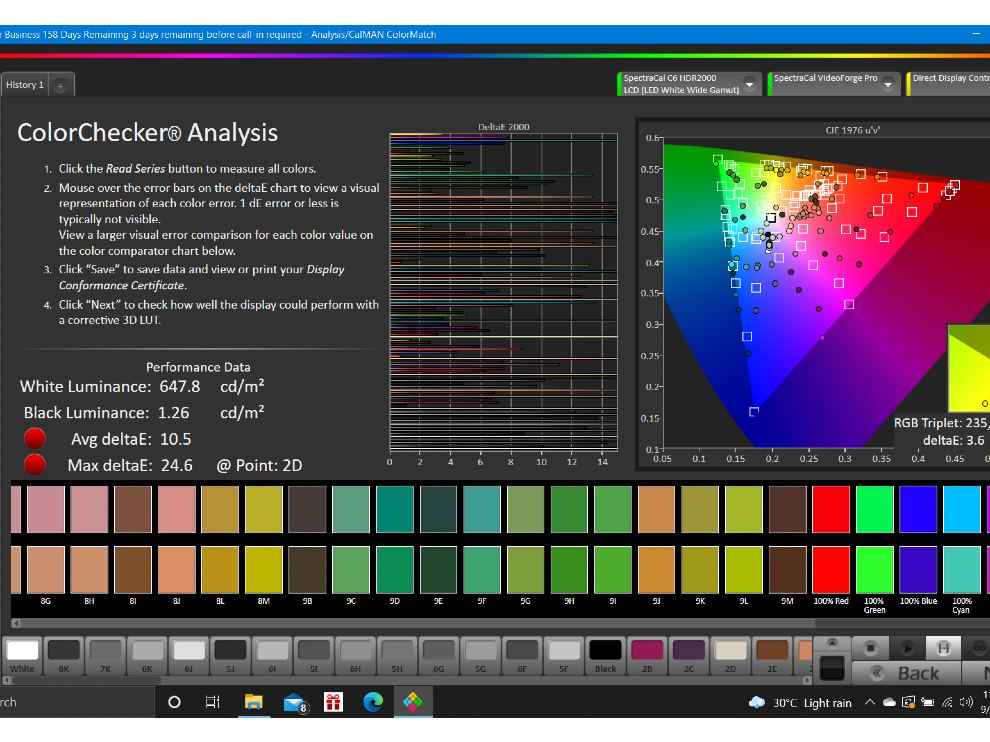The width and height of the screenshot is (990, 742).
Task: Click the Performance Data heading
Action: click(198, 367)
